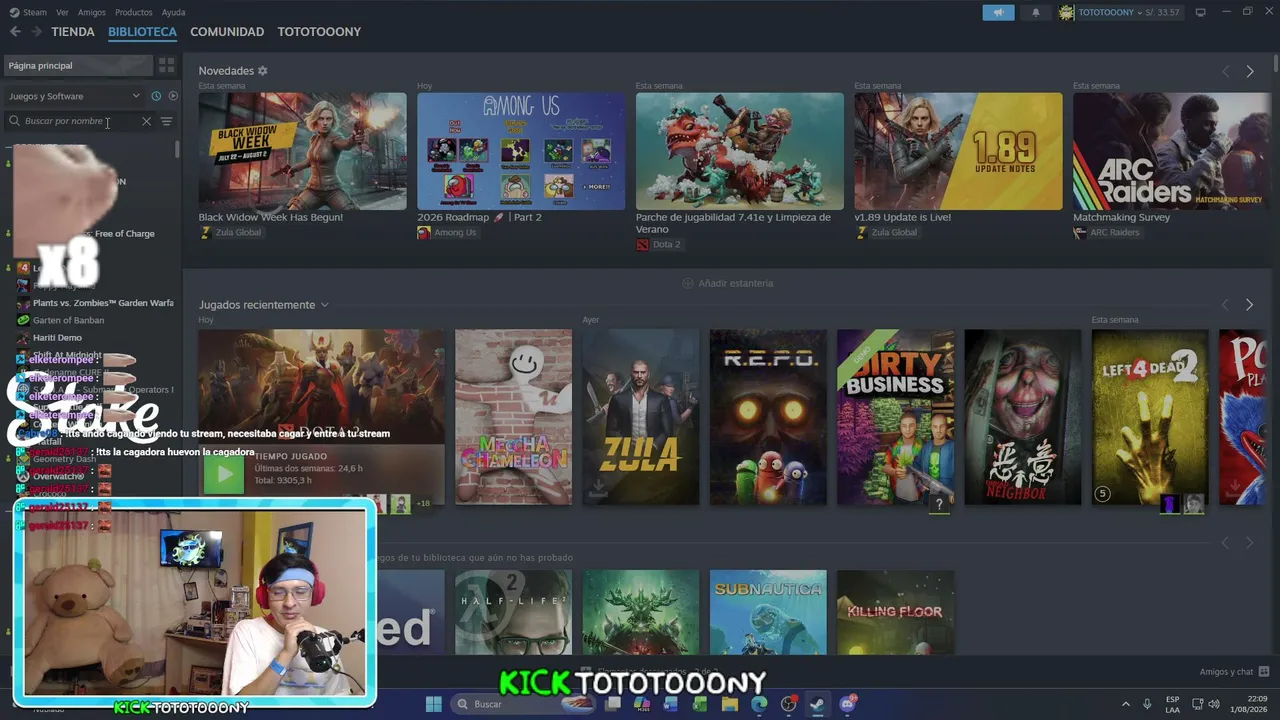This screenshot has height=720, width=1280.
Task: Expand the Jugados recientemente shelf dropdown
Action: tap(324, 305)
